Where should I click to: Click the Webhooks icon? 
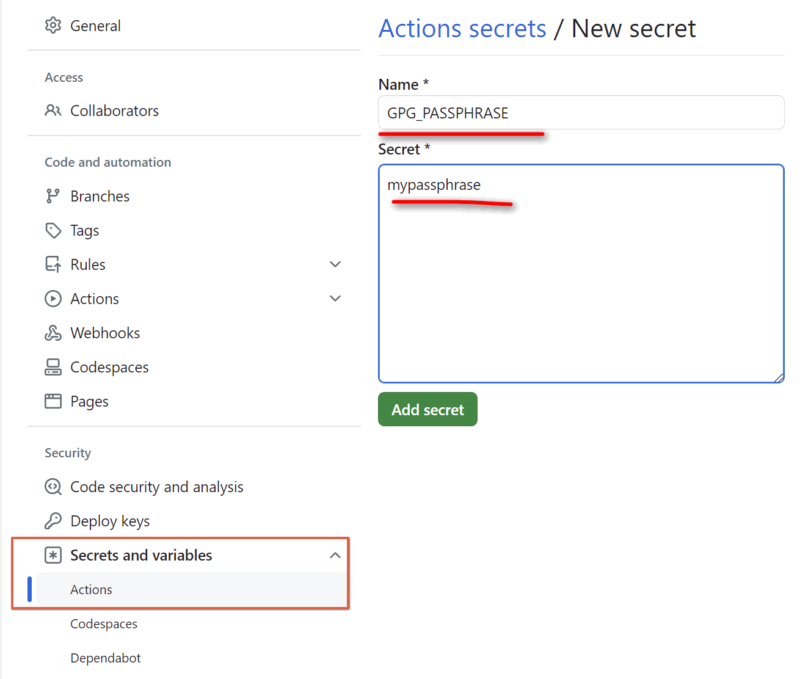click(53, 333)
